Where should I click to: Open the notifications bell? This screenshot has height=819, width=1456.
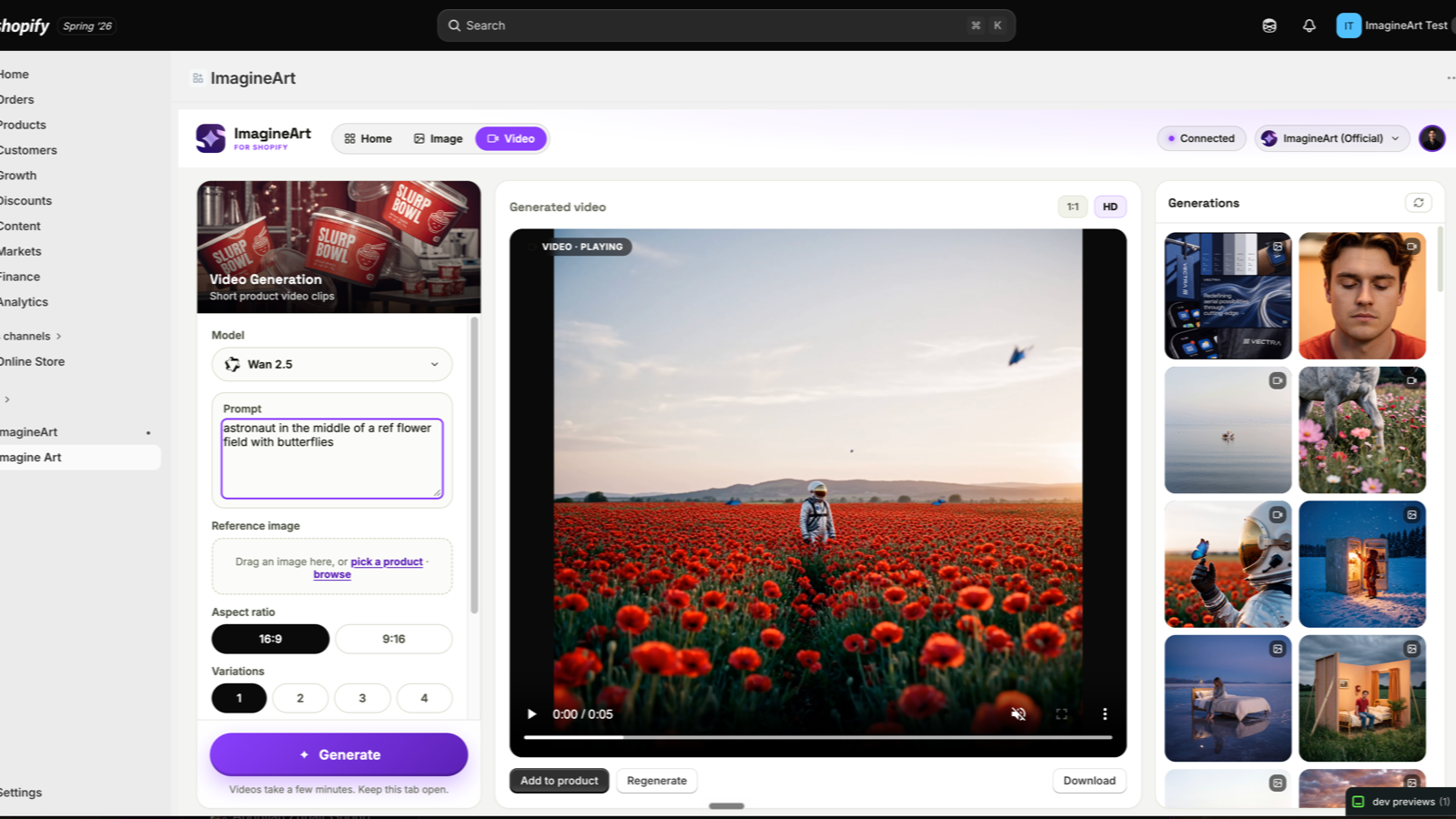[1309, 25]
